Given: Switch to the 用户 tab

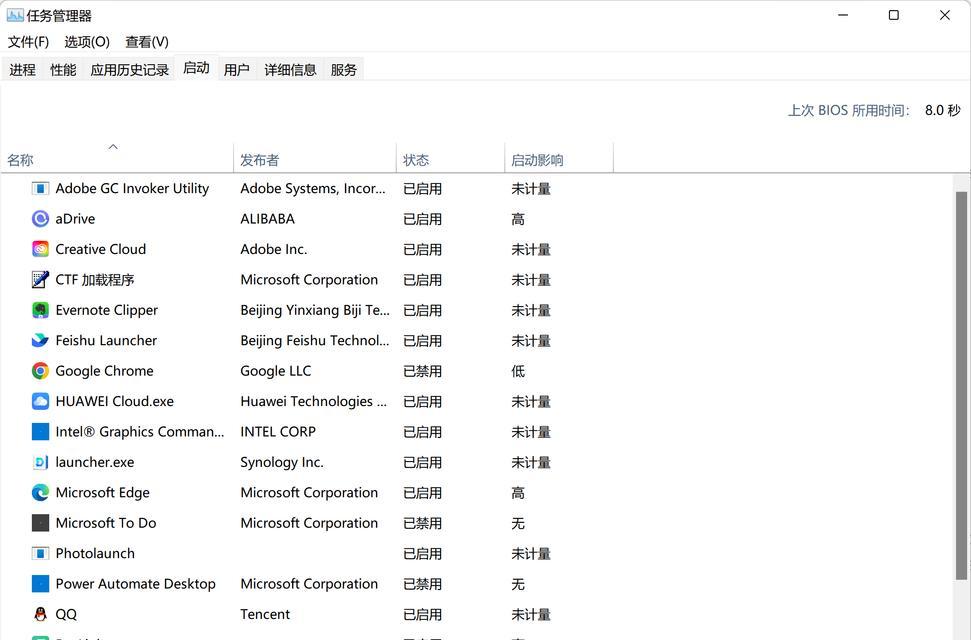Looking at the screenshot, I should pyautogui.click(x=237, y=70).
